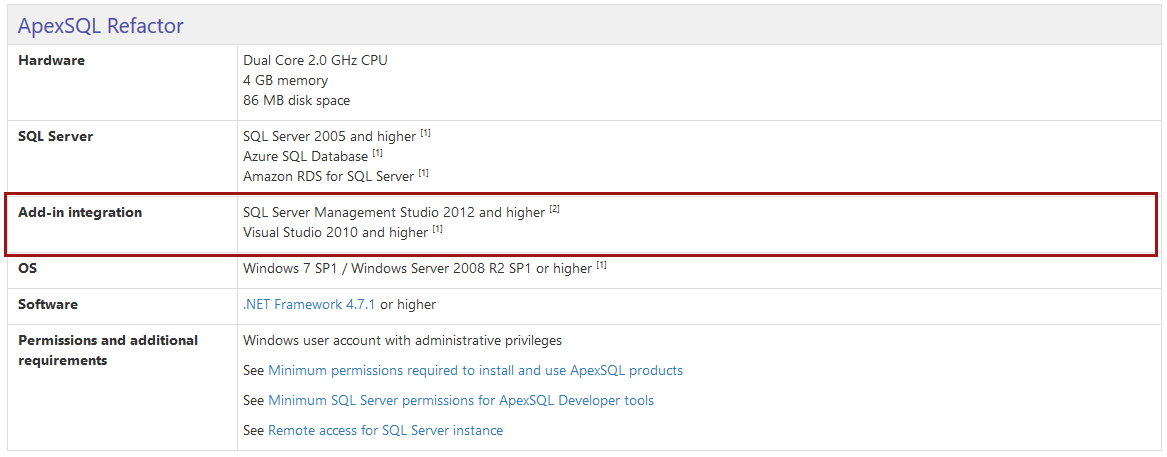Screen dimensions: 1167x457
Task: Open Remote access for SQL Server instance link
Action: [x=385, y=430]
